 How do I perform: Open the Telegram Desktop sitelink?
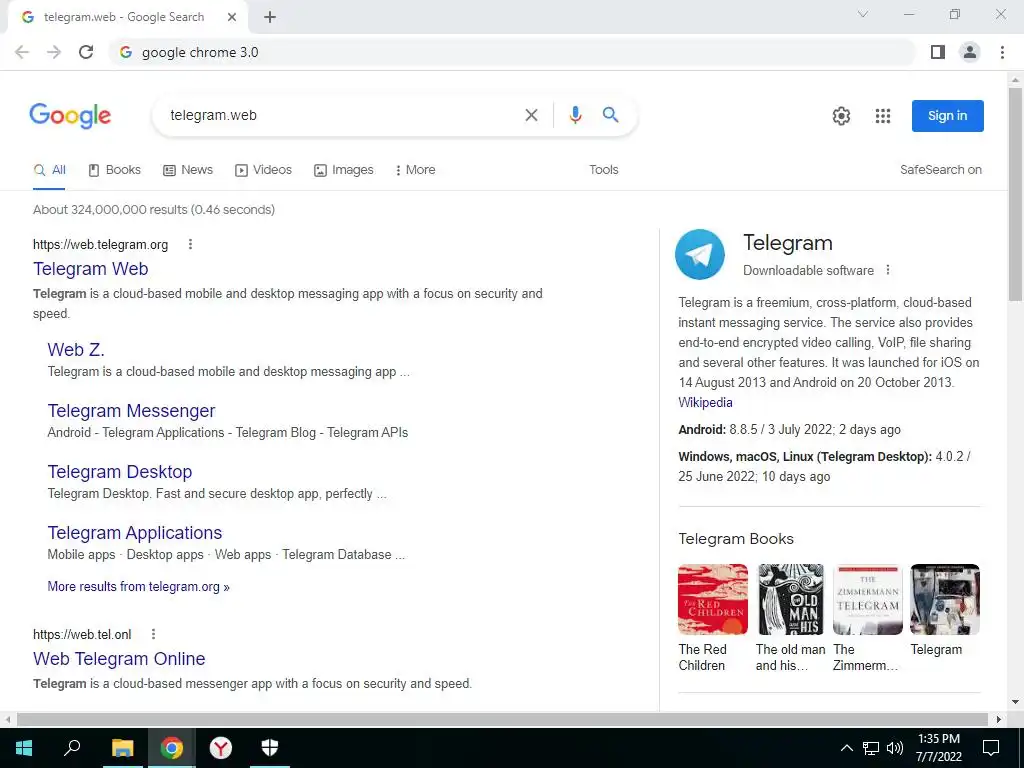point(120,472)
